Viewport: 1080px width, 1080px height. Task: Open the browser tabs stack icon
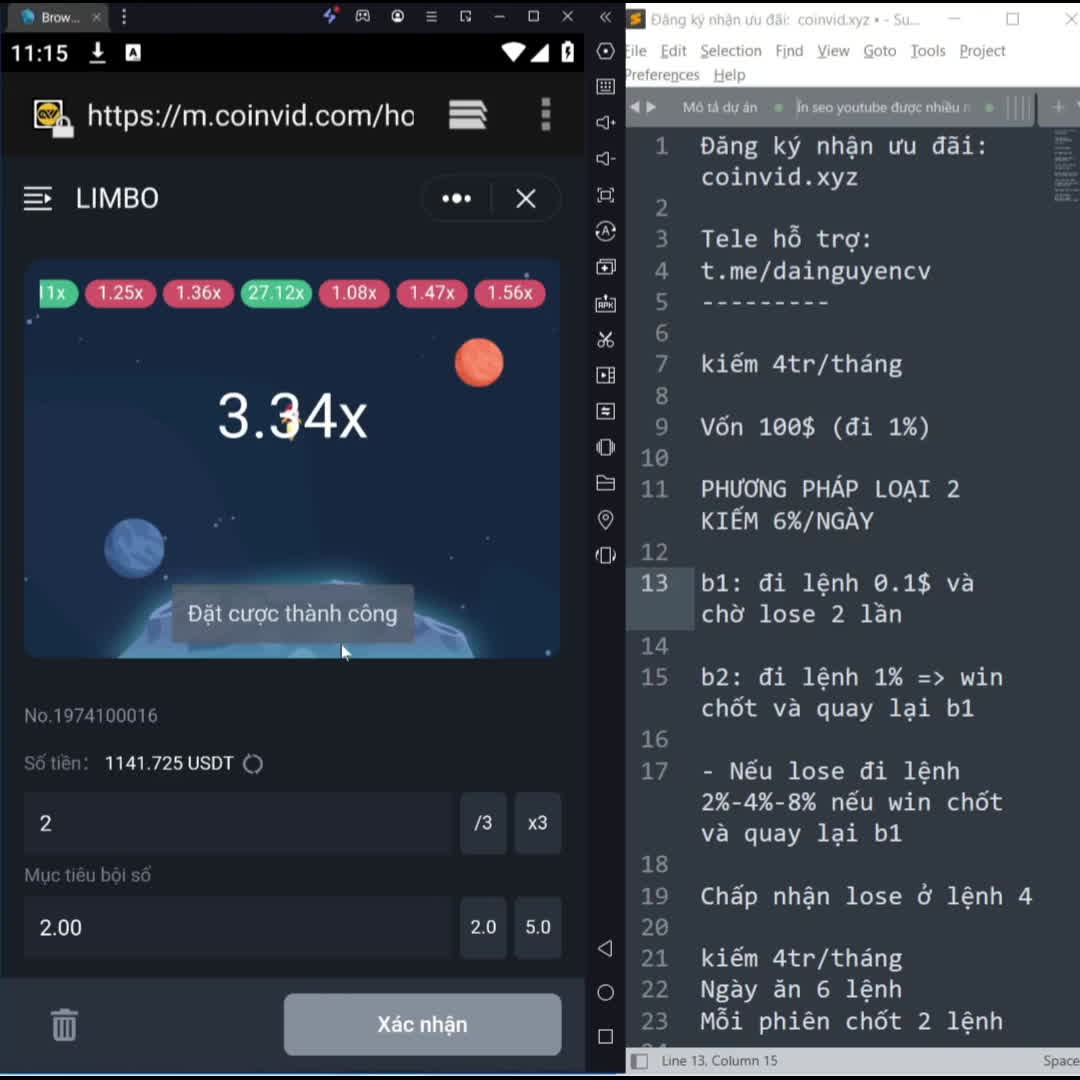click(468, 115)
